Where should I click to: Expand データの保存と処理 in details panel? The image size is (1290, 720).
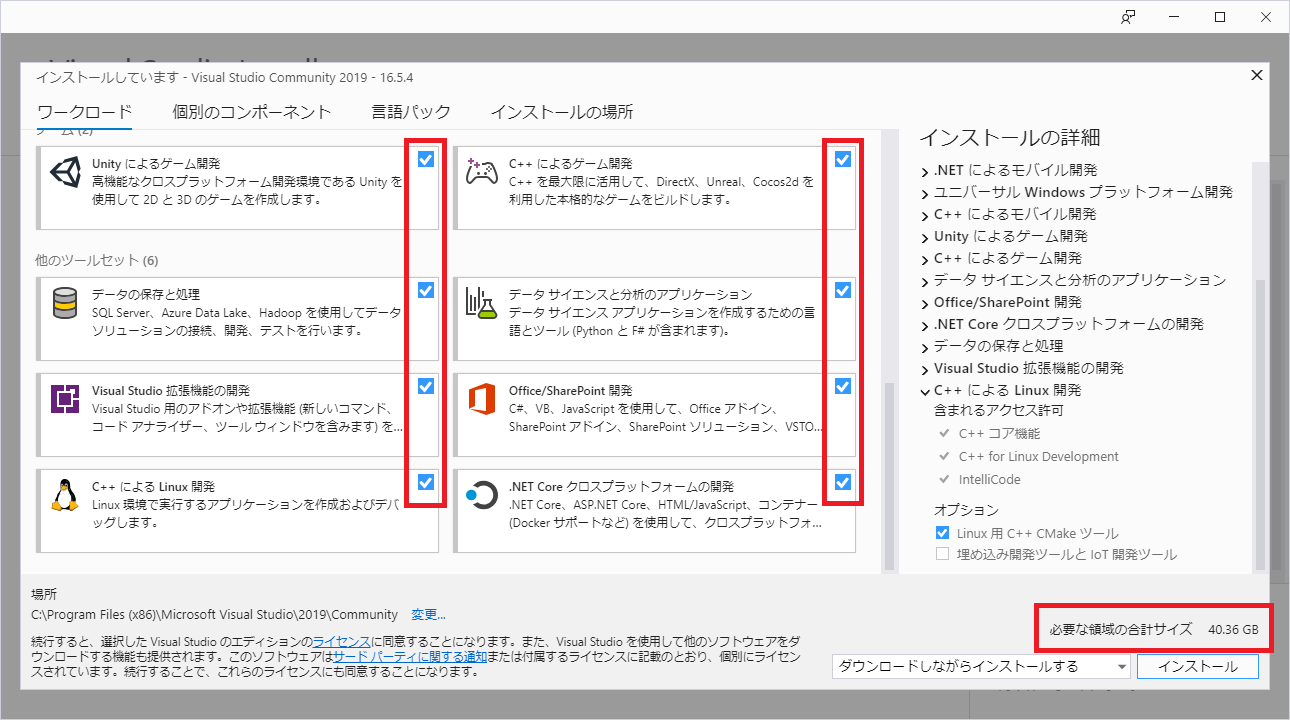click(x=925, y=347)
